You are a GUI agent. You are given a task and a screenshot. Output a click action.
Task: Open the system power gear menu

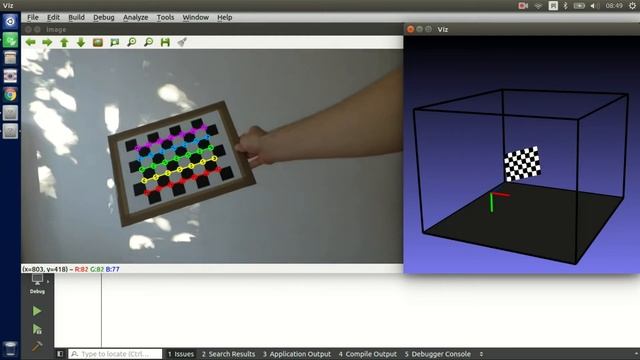click(x=632, y=6)
